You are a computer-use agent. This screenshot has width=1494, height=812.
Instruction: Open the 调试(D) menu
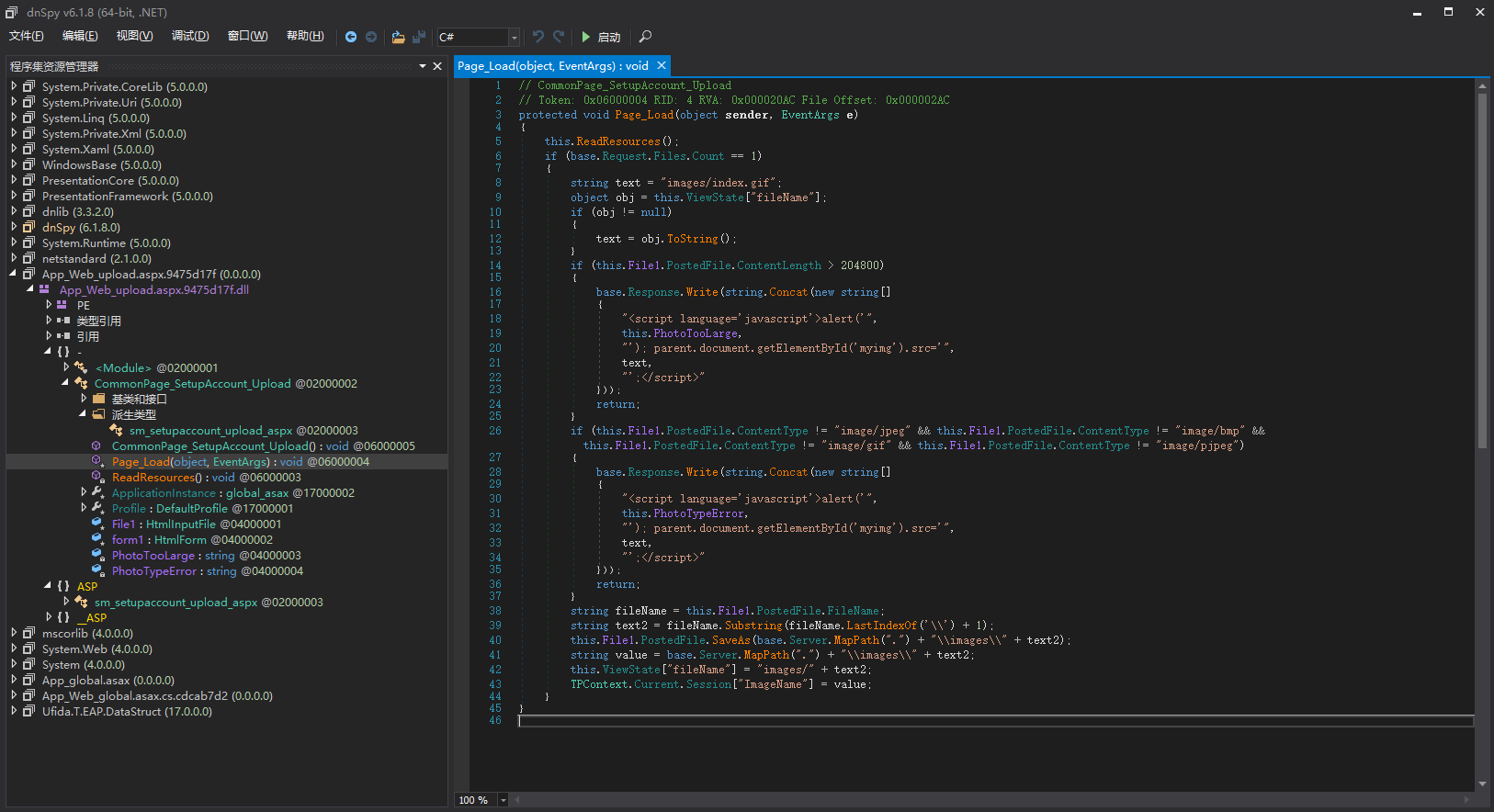[x=190, y=36]
